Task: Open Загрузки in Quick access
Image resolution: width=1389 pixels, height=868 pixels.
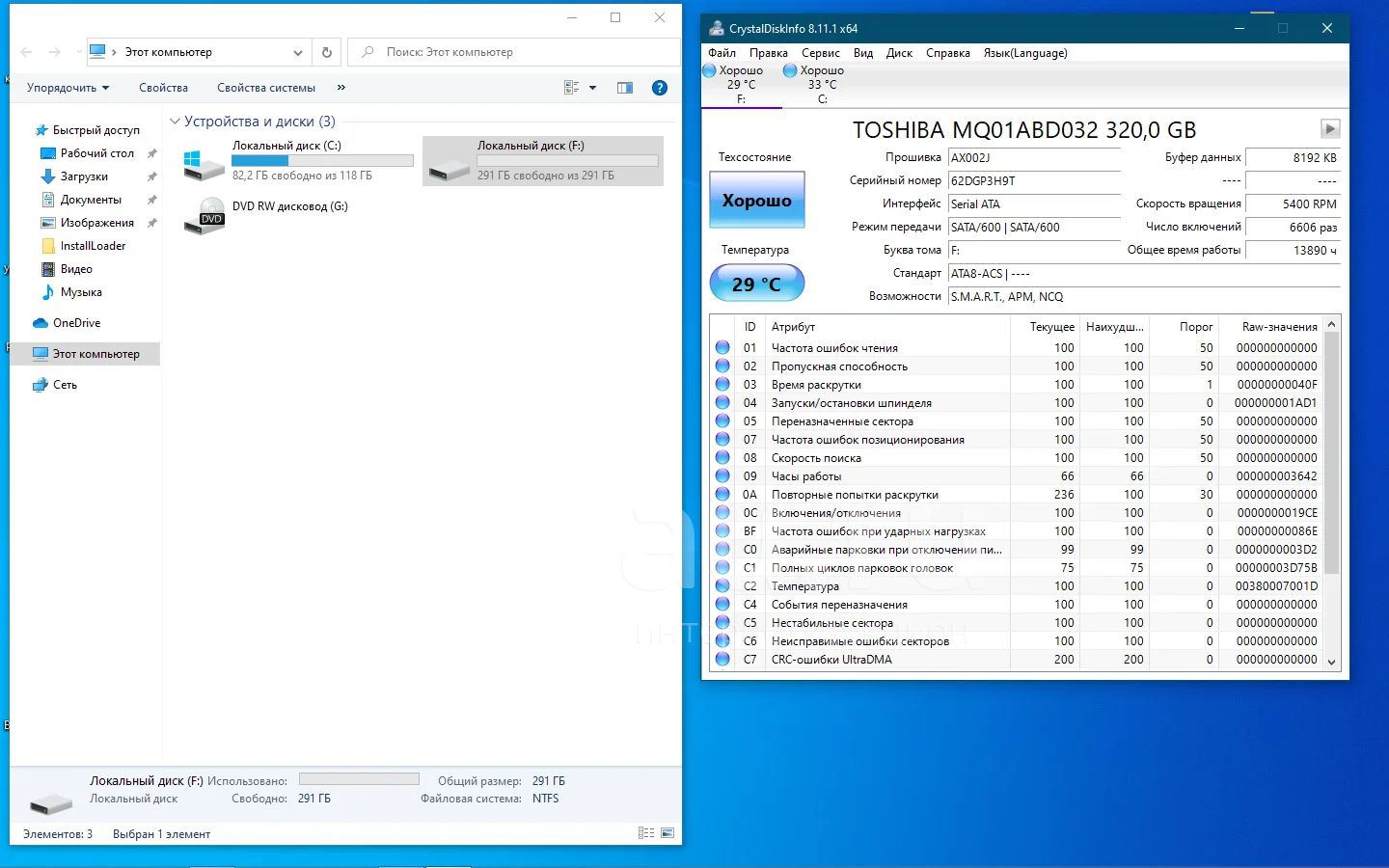Action: pos(84,176)
